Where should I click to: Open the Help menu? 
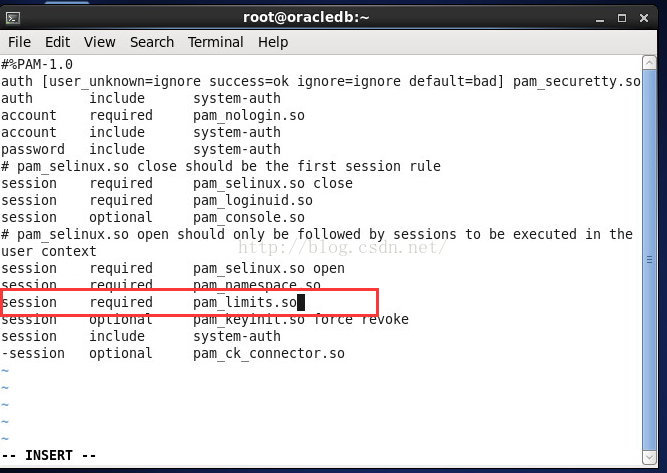(x=273, y=42)
